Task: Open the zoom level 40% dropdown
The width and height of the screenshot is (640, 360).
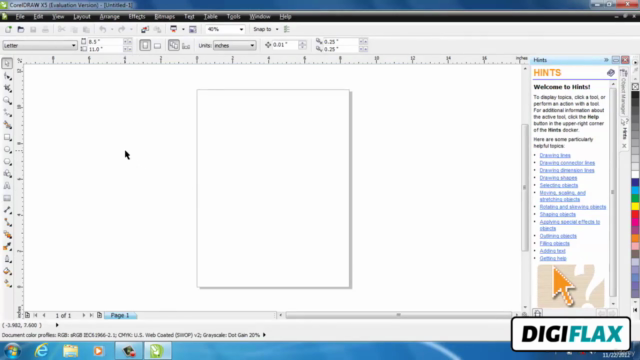Action: (241, 29)
